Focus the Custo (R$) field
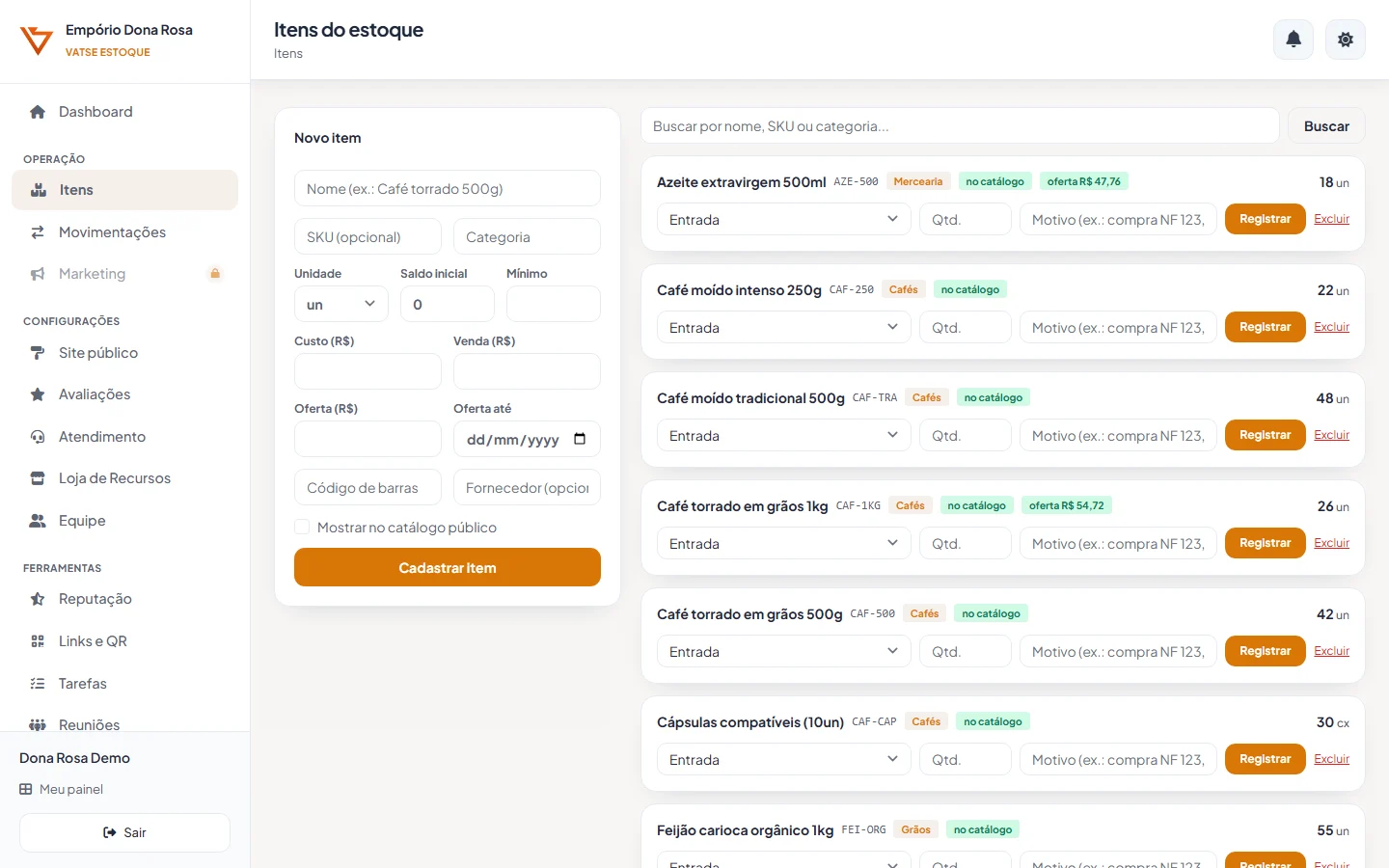The height and width of the screenshot is (868, 1389). [x=368, y=371]
